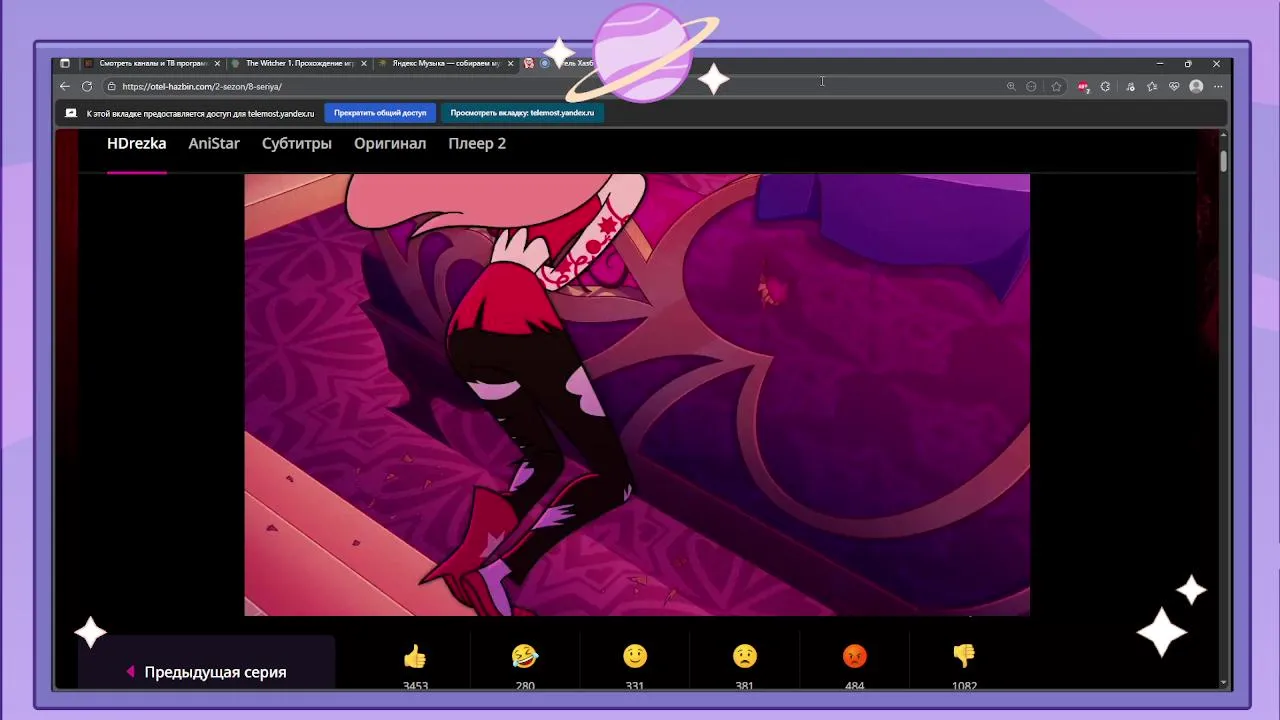Open the browser profile avatar

point(1196,87)
